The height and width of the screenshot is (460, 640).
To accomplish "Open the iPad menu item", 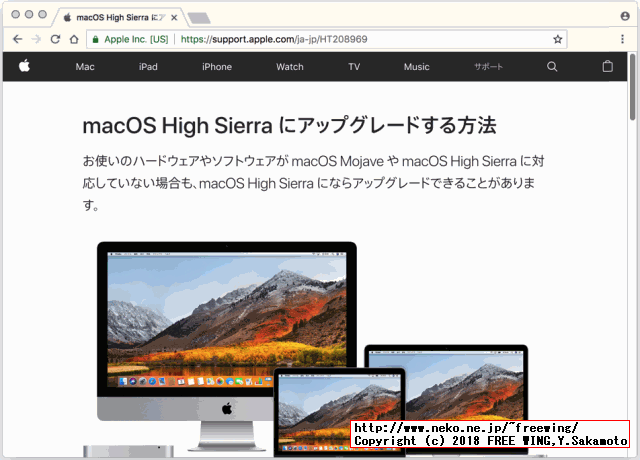I will pos(148,67).
